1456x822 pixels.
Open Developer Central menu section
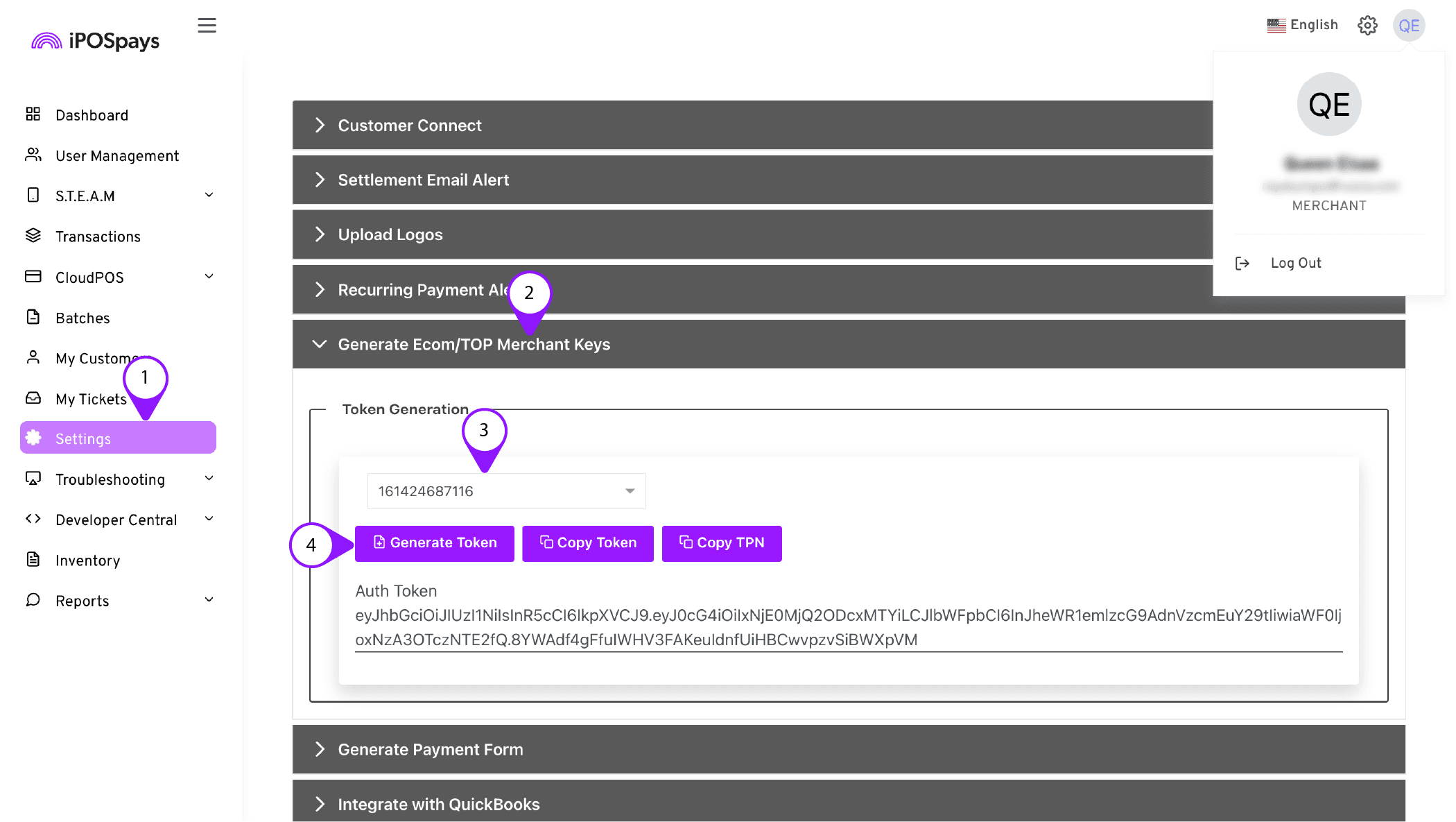pos(116,520)
